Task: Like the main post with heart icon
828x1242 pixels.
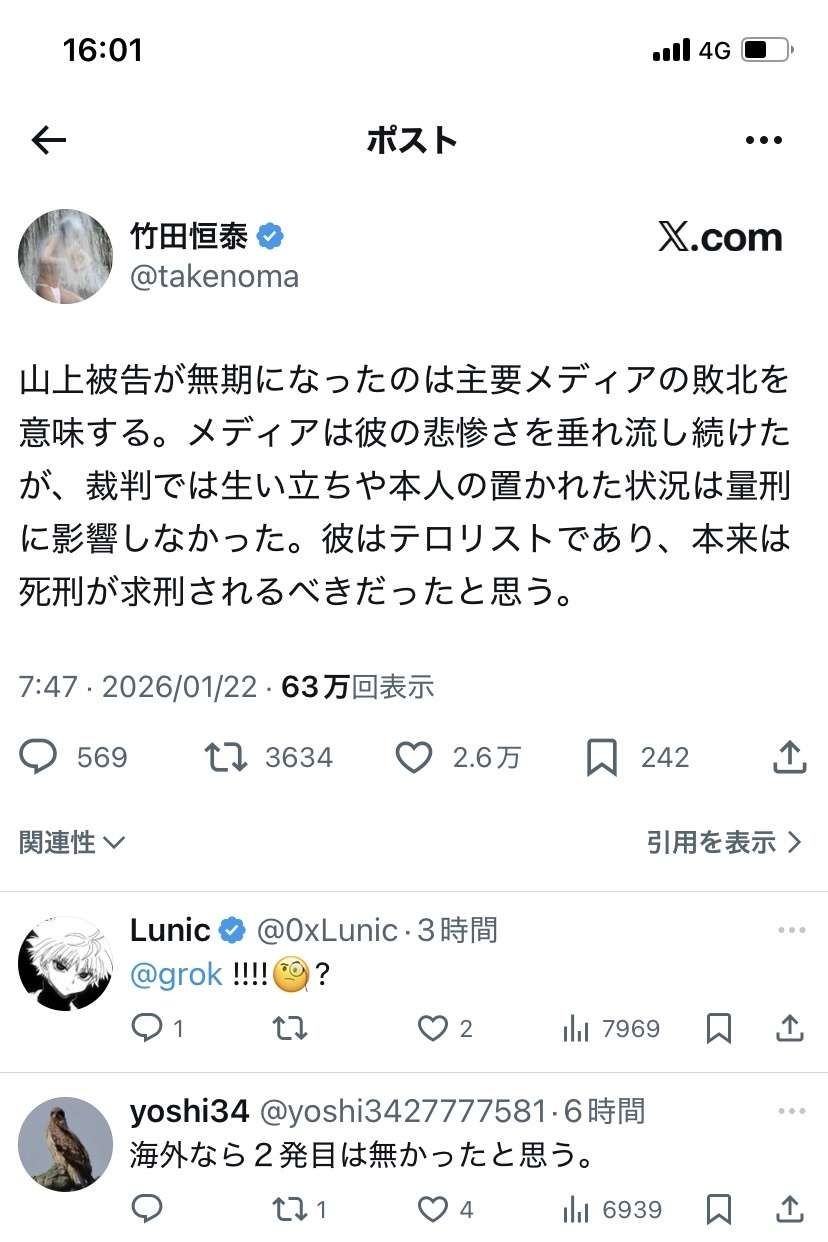Action: click(x=414, y=758)
